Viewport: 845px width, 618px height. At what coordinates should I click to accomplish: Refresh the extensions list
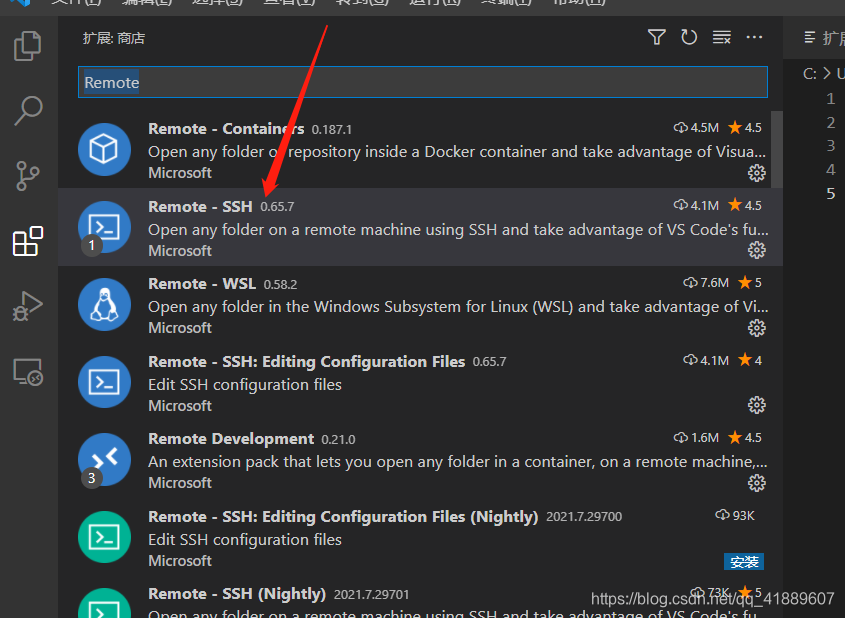click(x=689, y=37)
